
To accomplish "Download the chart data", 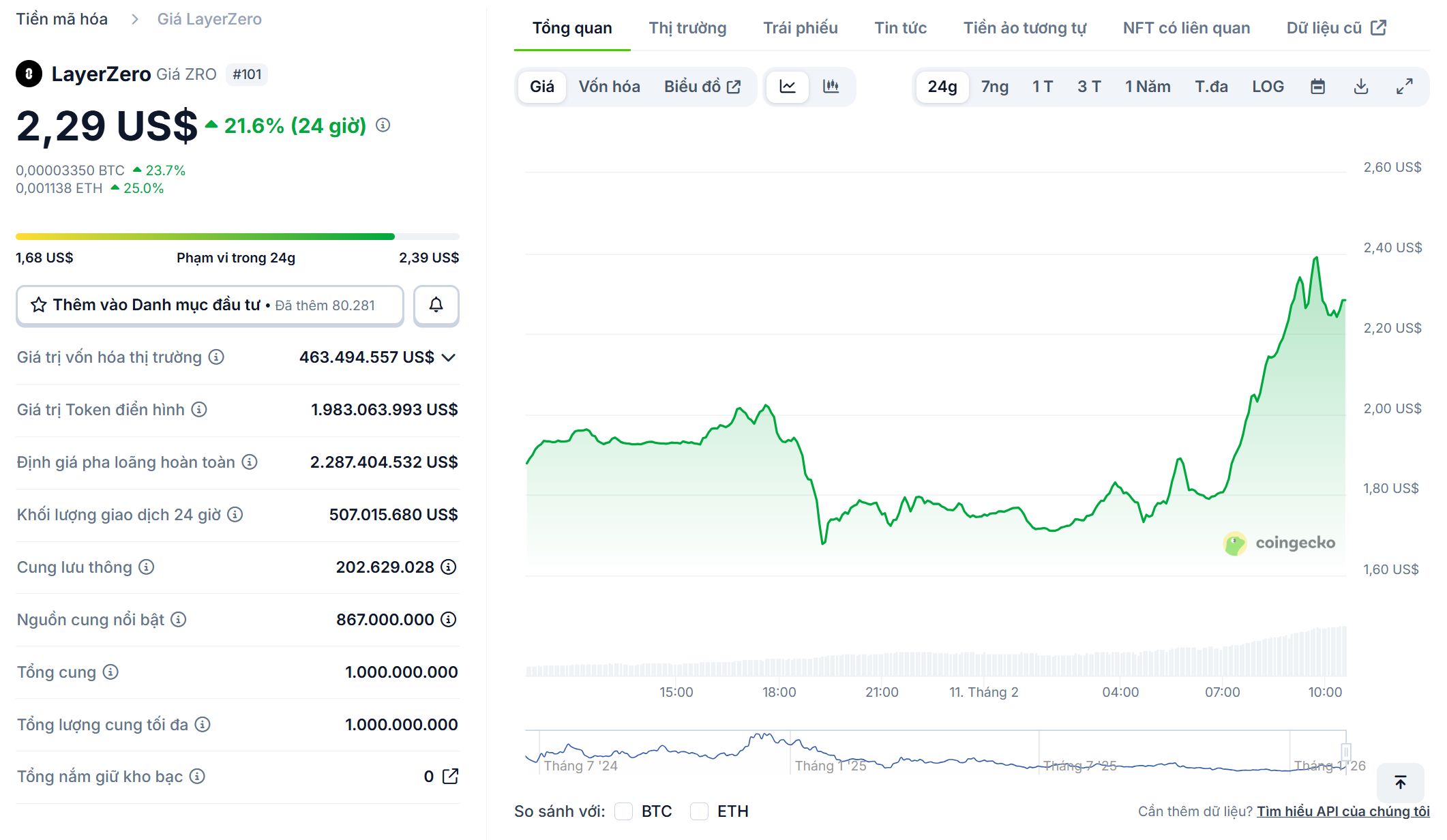I will pos(1360,87).
